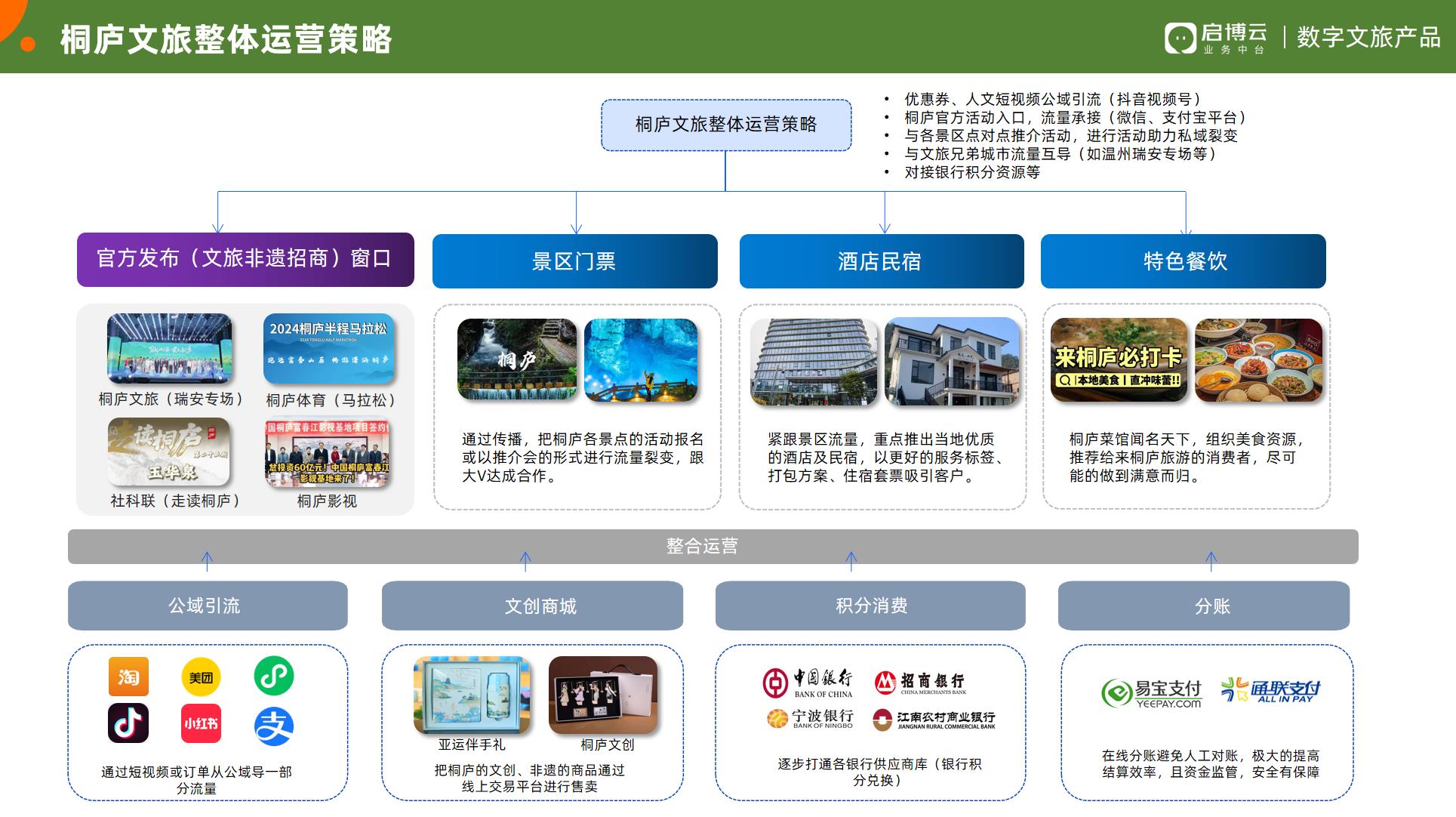Click the Taobao orange icon
The width and height of the screenshot is (1456, 817).
tap(128, 676)
